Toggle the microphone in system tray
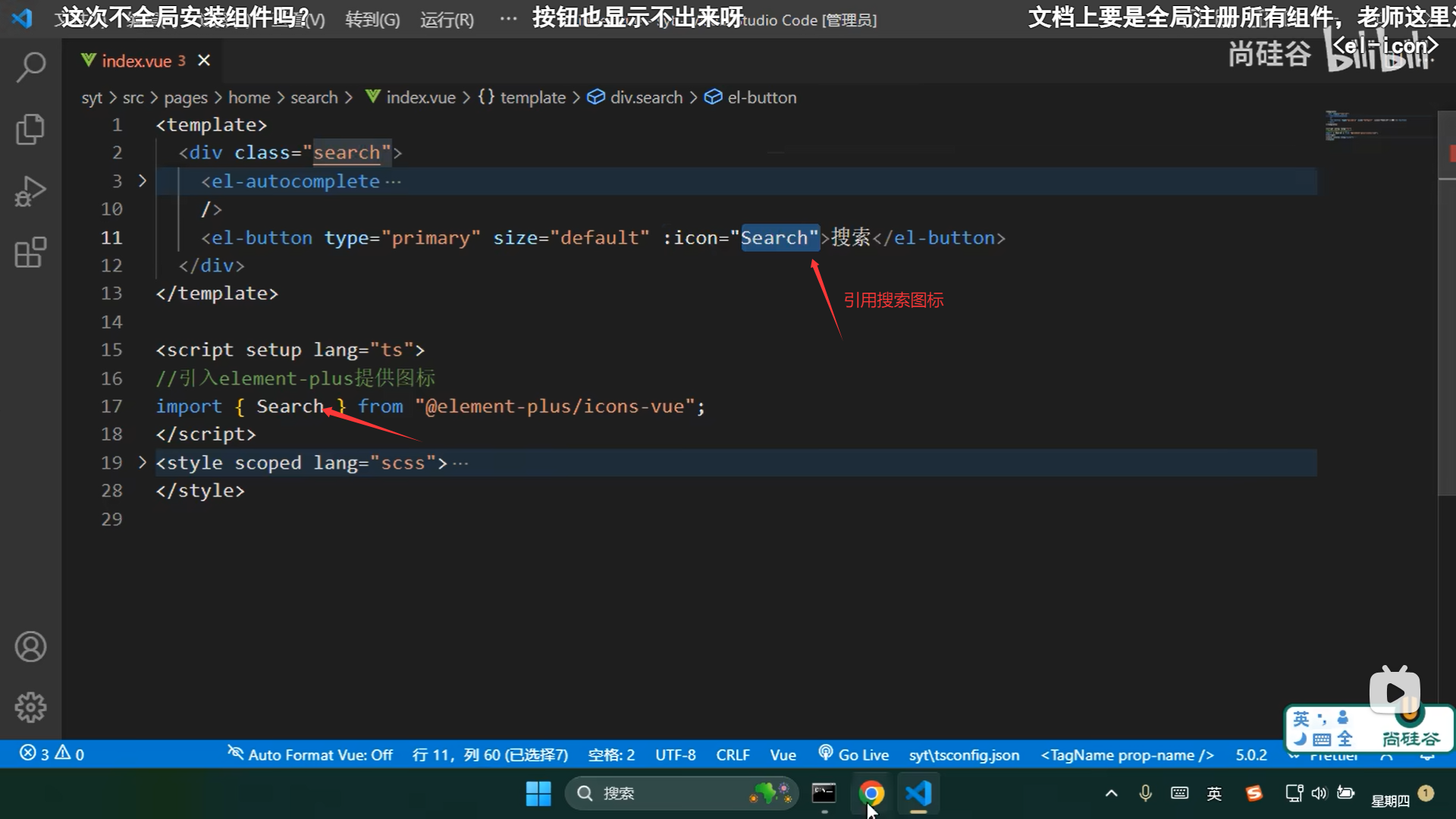This screenshot has height=819, width=1456. [1145, 793]
